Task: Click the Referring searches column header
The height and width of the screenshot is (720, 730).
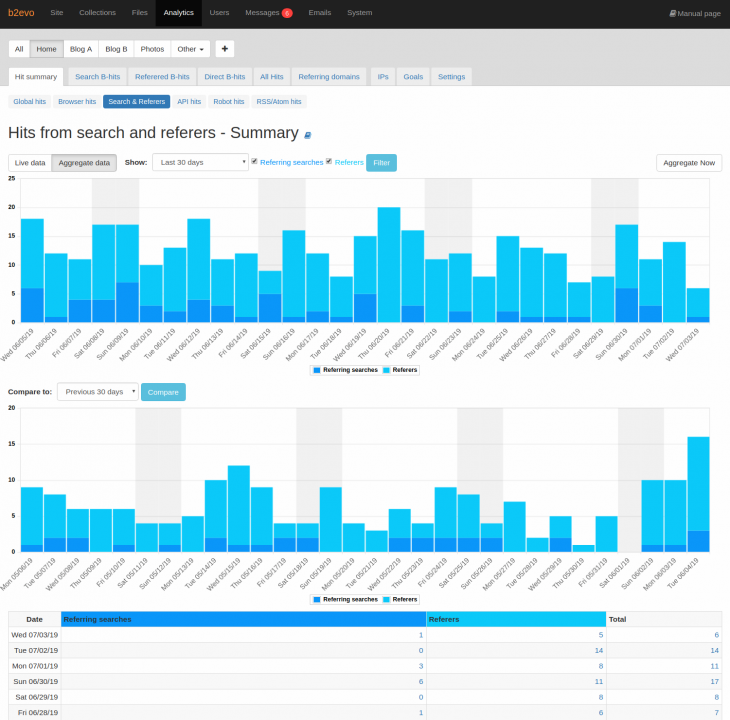Action: (x=243, y=619)
